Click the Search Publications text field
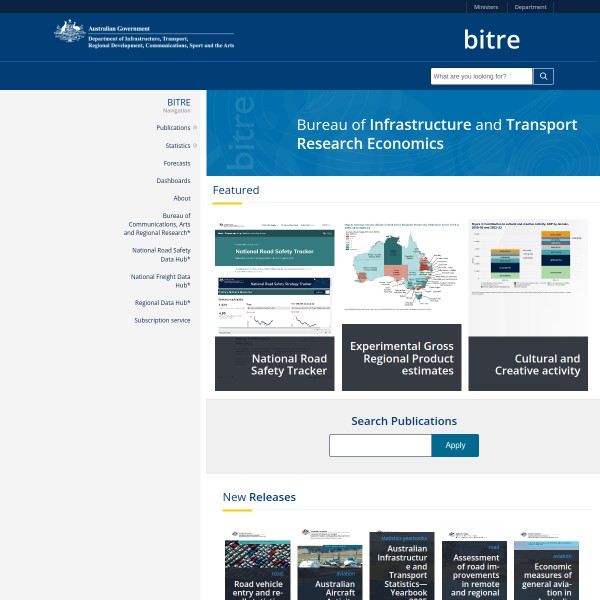The height and width of the screenshot is (600, 600). [x=380, y=445]
